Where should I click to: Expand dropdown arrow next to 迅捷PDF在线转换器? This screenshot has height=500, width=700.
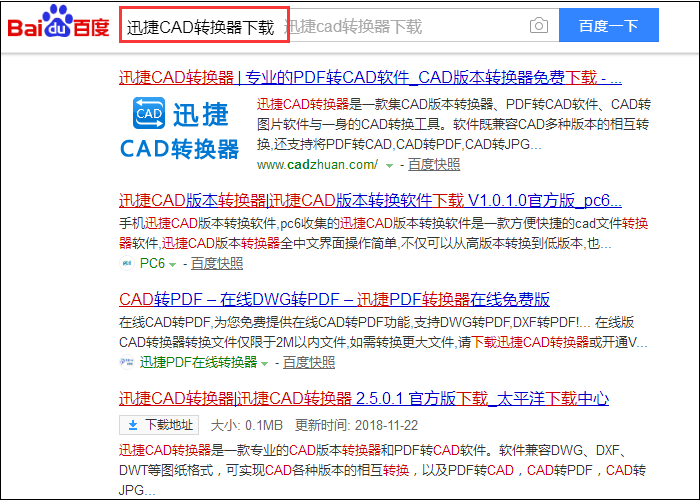[264, 363]
